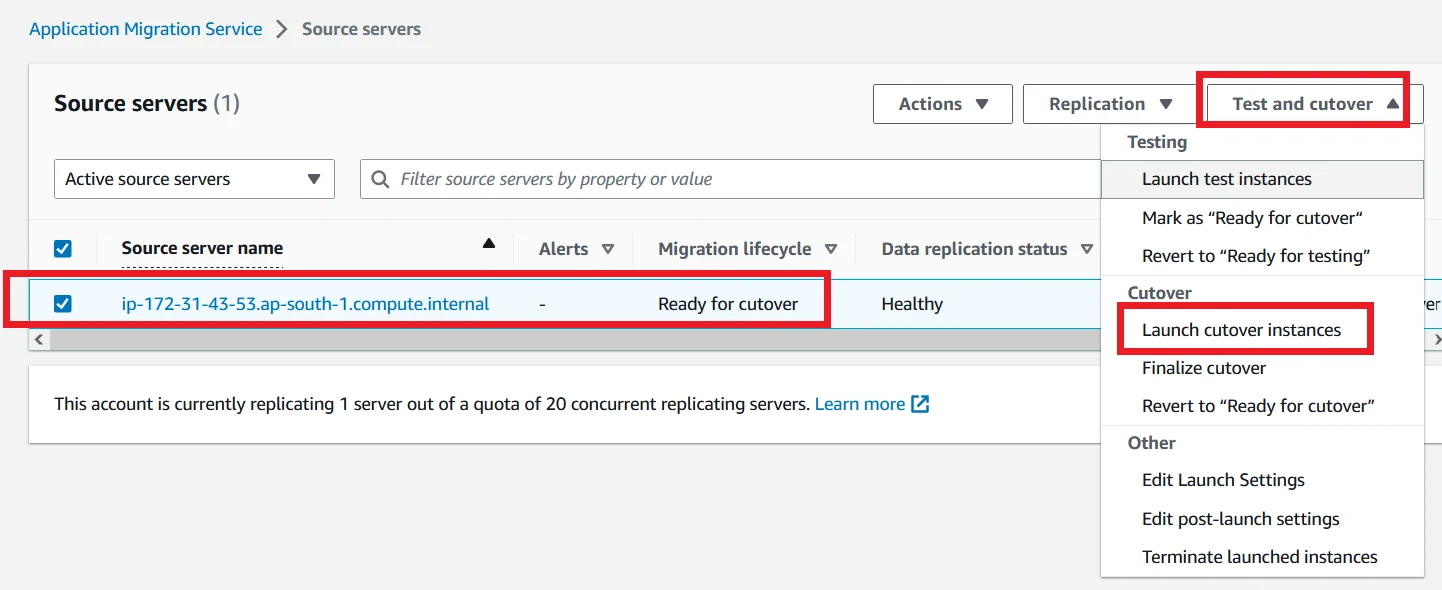1442x590 pixels.
Task: Open the Learn more link
Action: (x=860, y=404)
